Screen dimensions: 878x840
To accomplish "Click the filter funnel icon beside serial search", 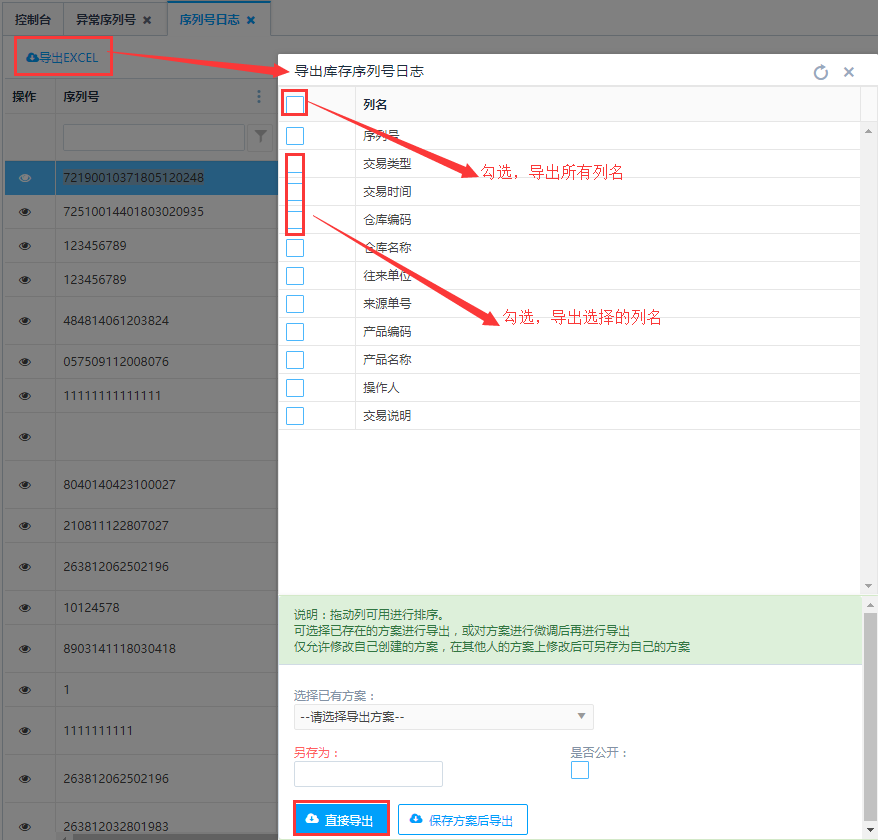I will [x=260, y=137].
